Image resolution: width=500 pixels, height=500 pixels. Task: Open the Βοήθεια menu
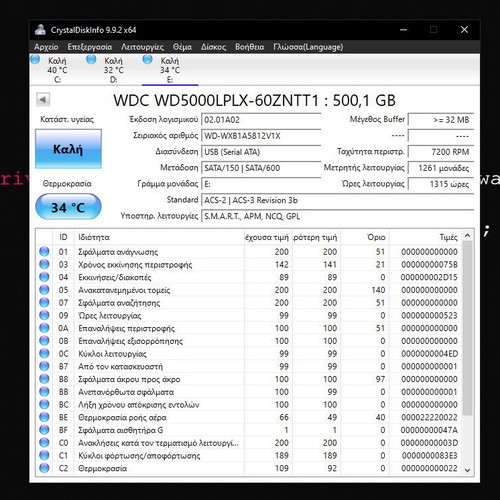pos(250,47)
